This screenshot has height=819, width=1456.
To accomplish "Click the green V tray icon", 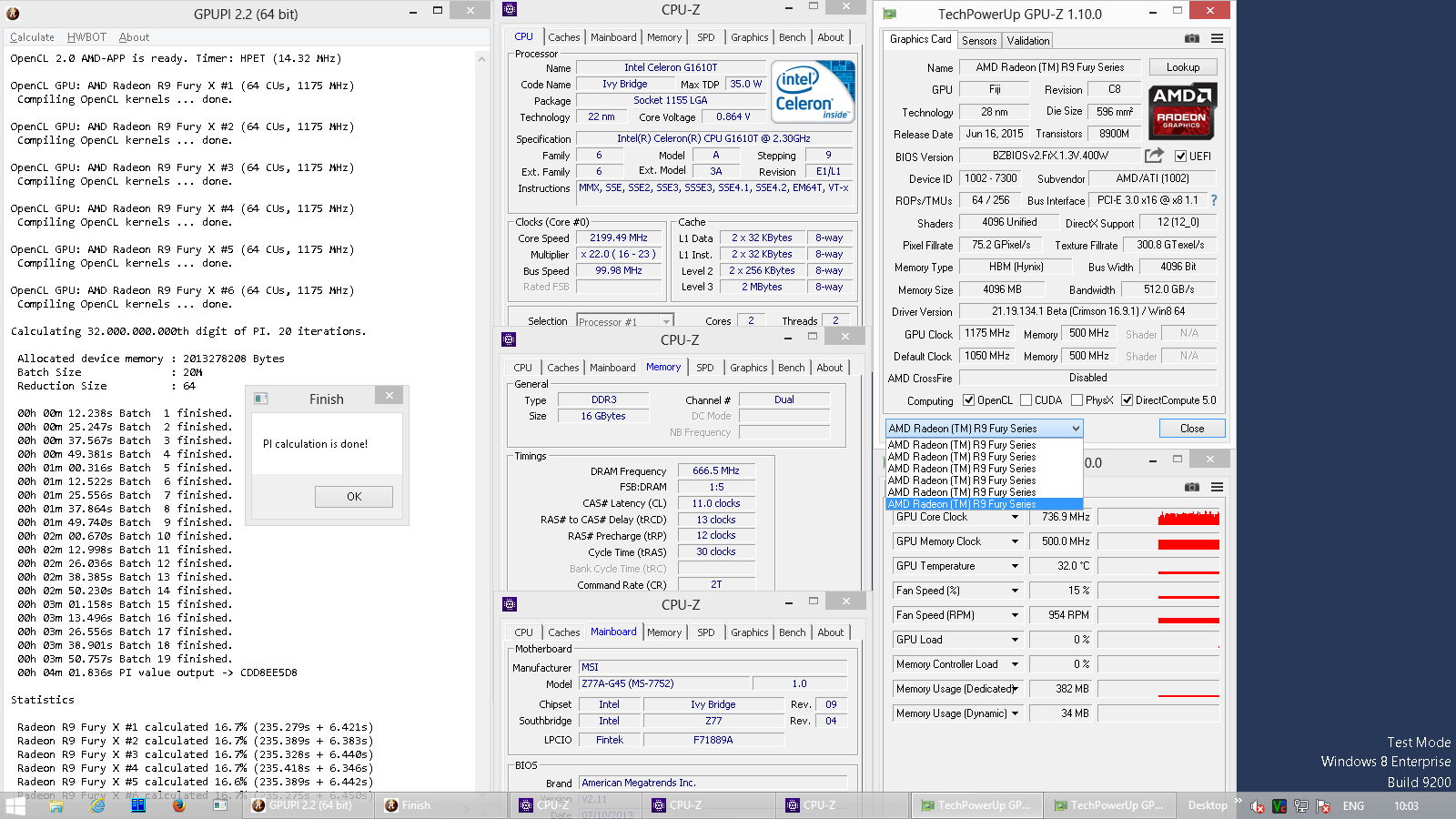I will [x=1279, y=806].
